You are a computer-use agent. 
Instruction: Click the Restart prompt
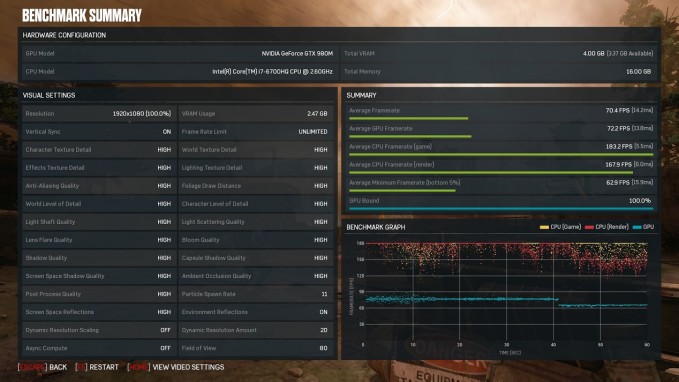point(97,367)
